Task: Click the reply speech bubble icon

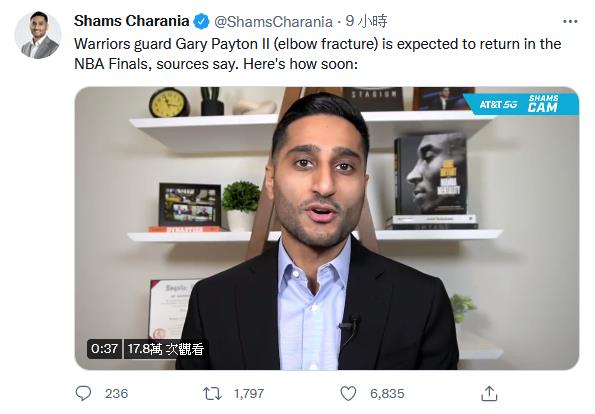Action: click(83, 394)
